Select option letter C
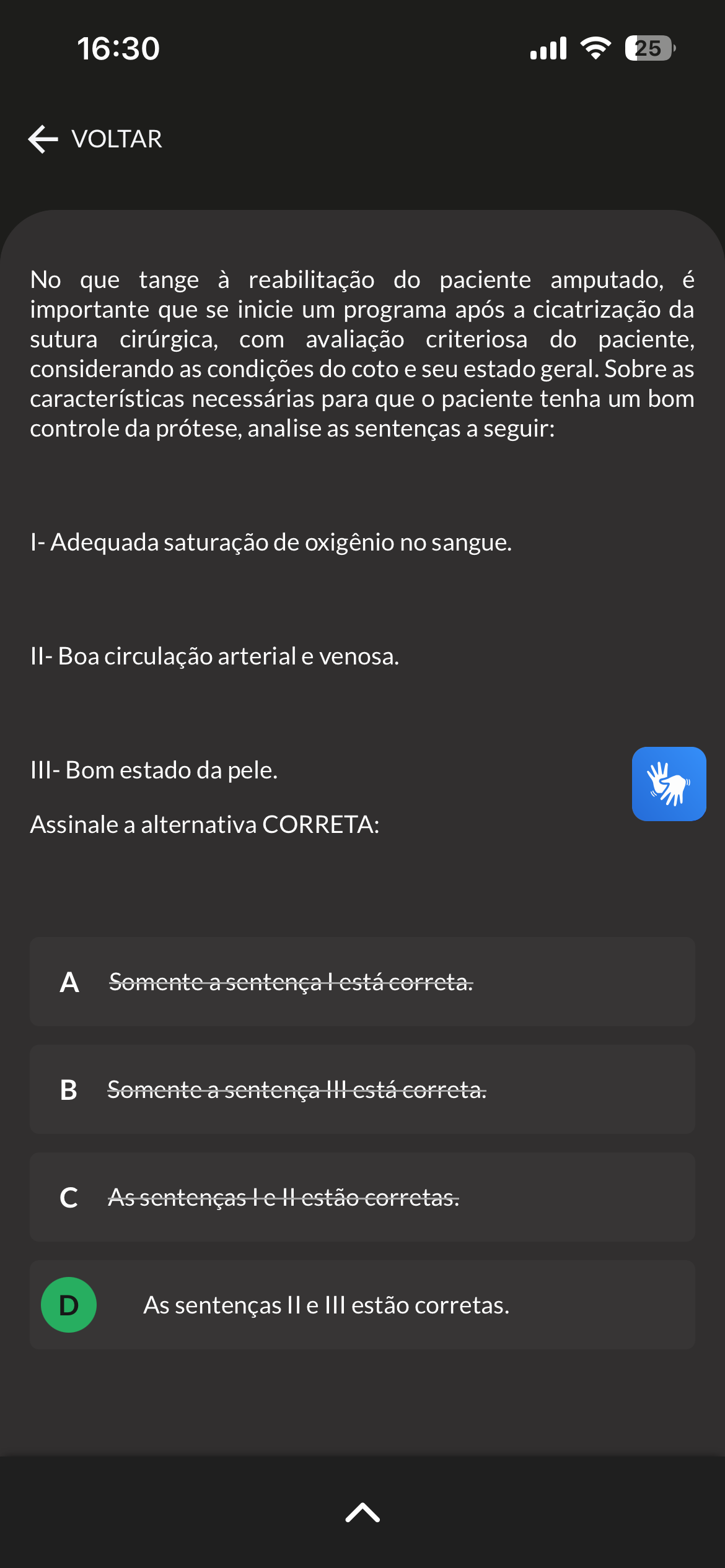Viewport: 725px width, 1568px height. [x=69, y=1198]
